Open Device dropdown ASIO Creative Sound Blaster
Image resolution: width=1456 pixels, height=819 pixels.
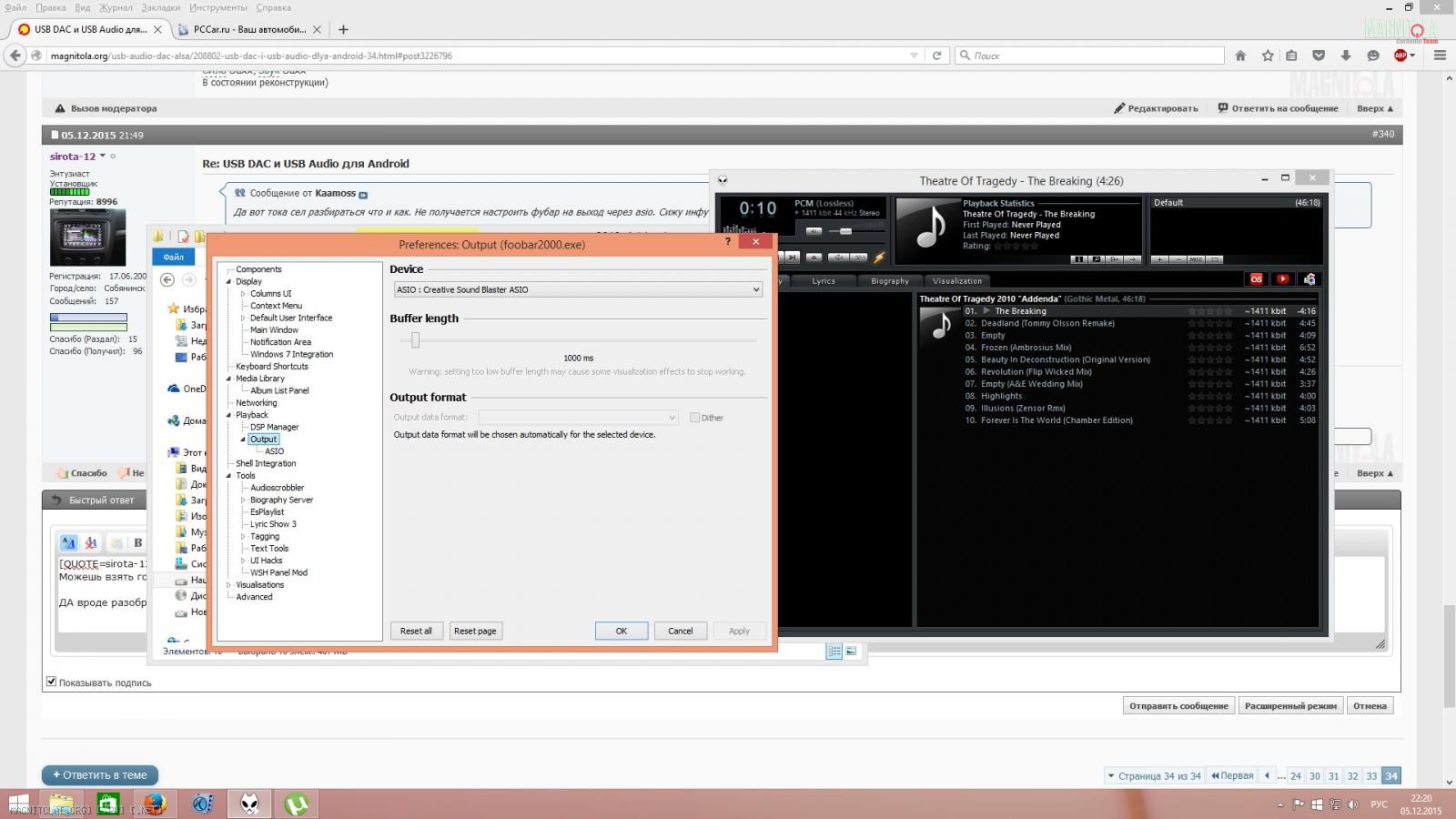[x=578, y=289]
